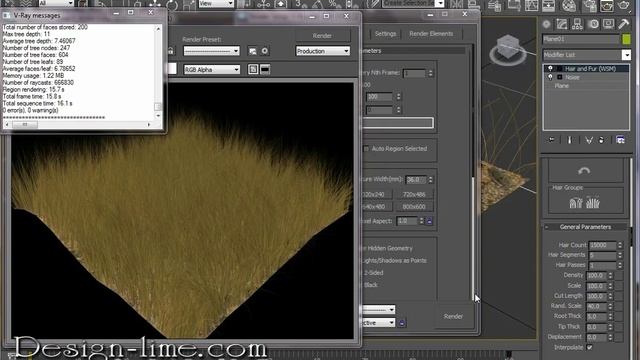640x360 pixels.
Task: Click the Density value field
Action: pos(596,276)
